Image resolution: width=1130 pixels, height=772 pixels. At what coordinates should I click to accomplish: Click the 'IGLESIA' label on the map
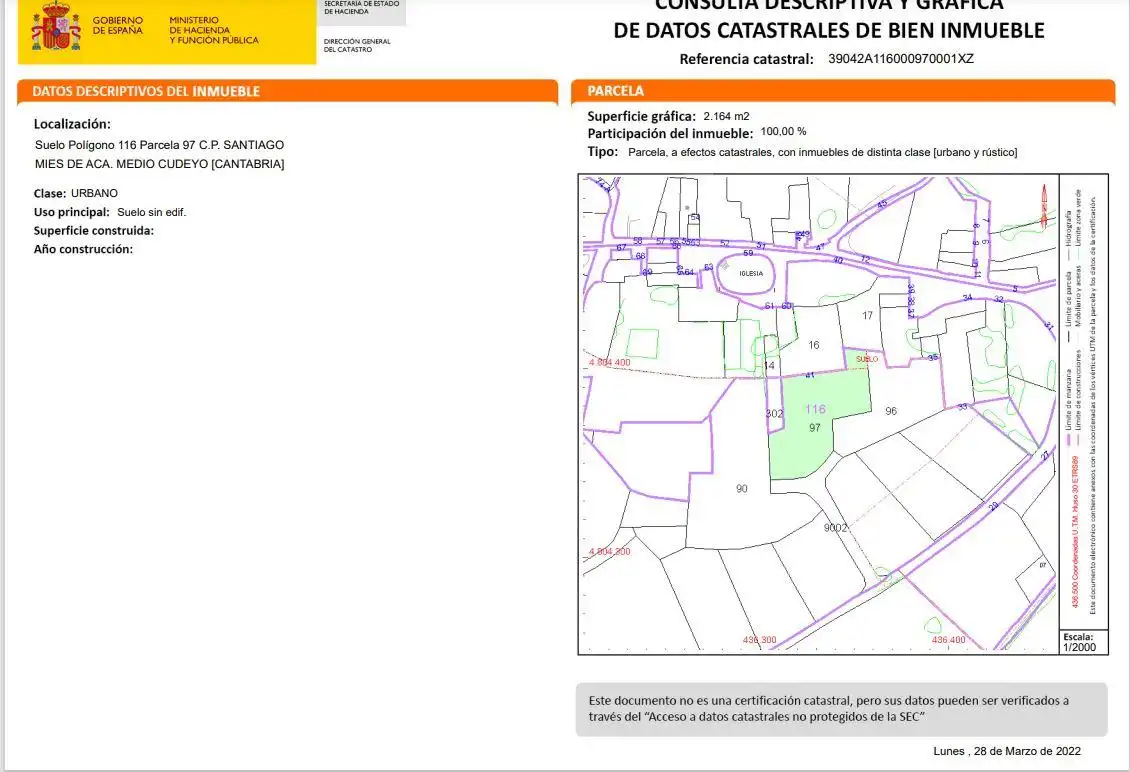coord(751,274)
